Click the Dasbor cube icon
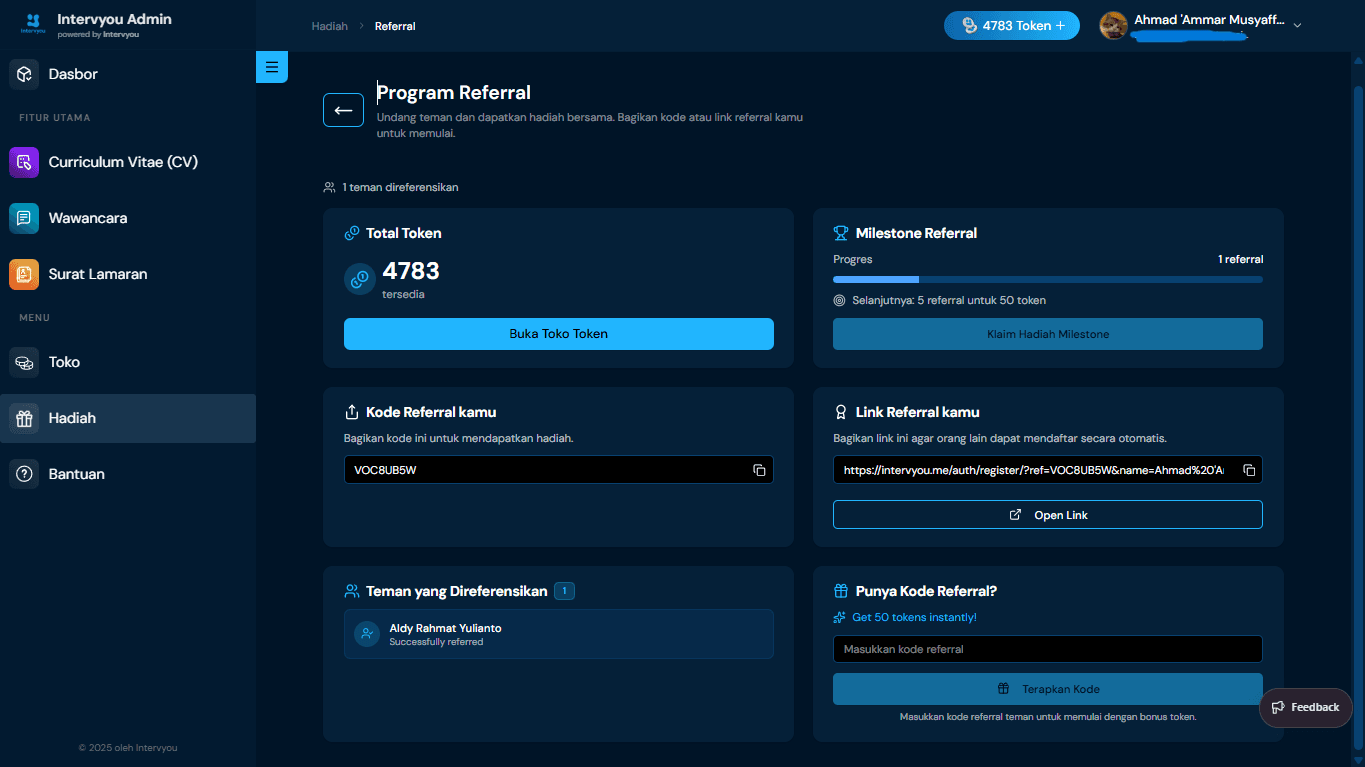This screenshot has height=767, width=1365. 24,74
